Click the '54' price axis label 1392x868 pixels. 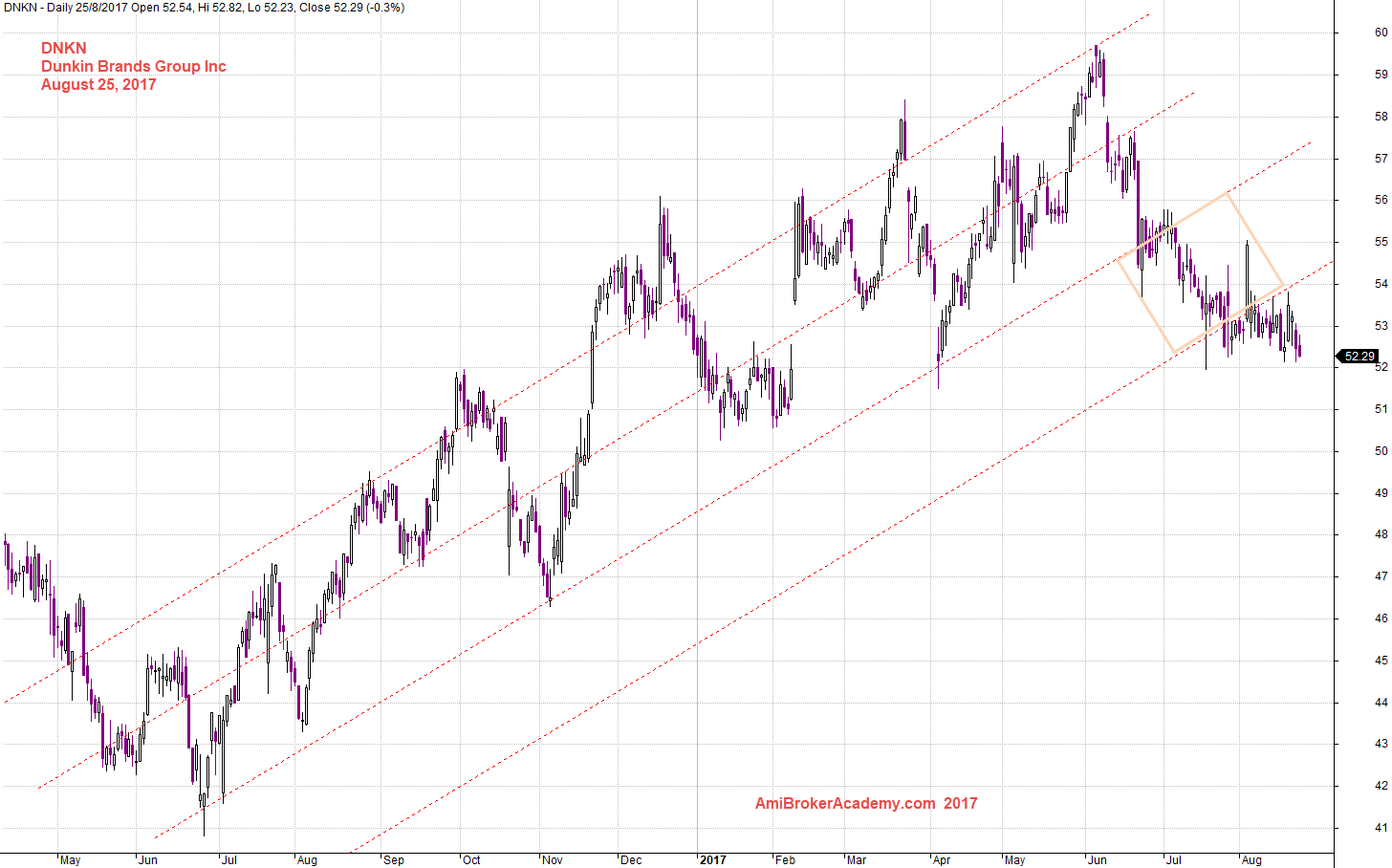point(1381,284)
